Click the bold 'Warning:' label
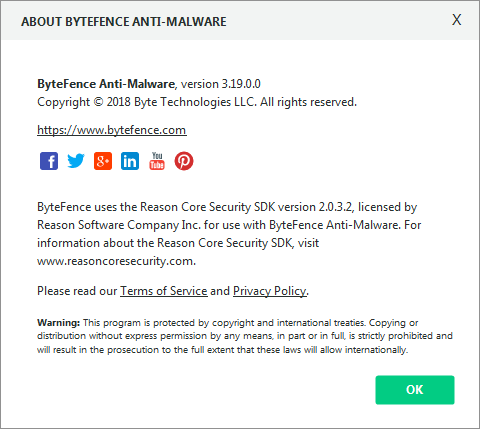The height and width of the screenshot is (430, 480). 59,323
